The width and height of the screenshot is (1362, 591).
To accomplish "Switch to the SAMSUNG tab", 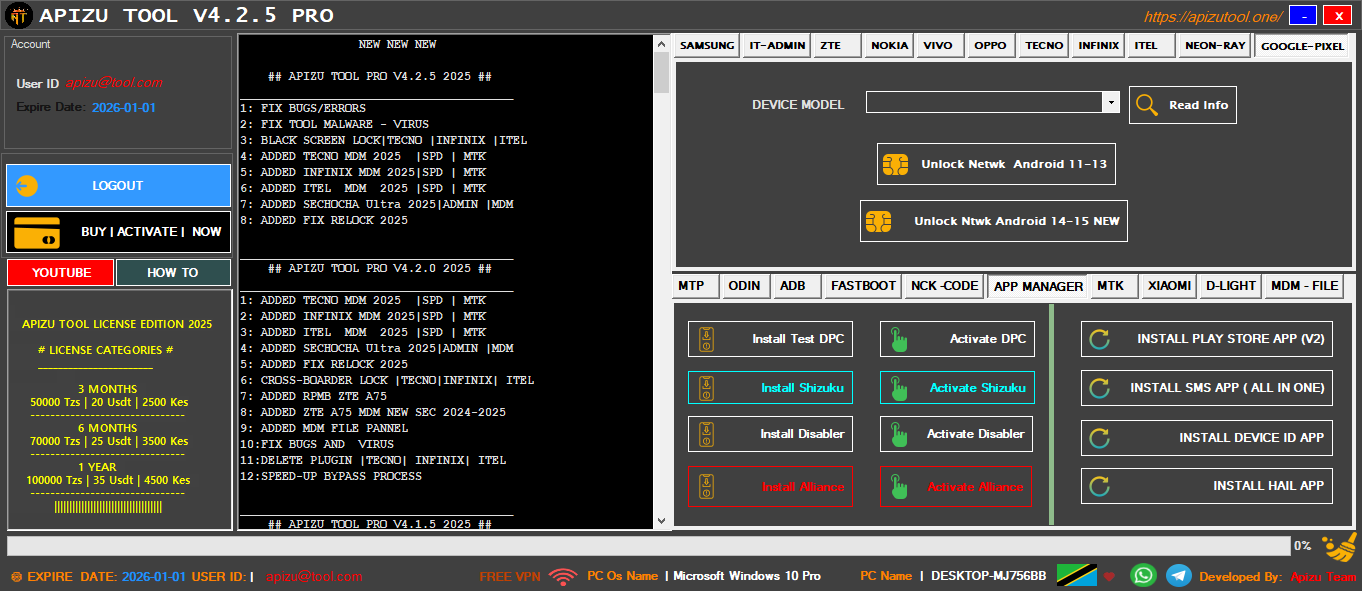I will coord(708,46).
